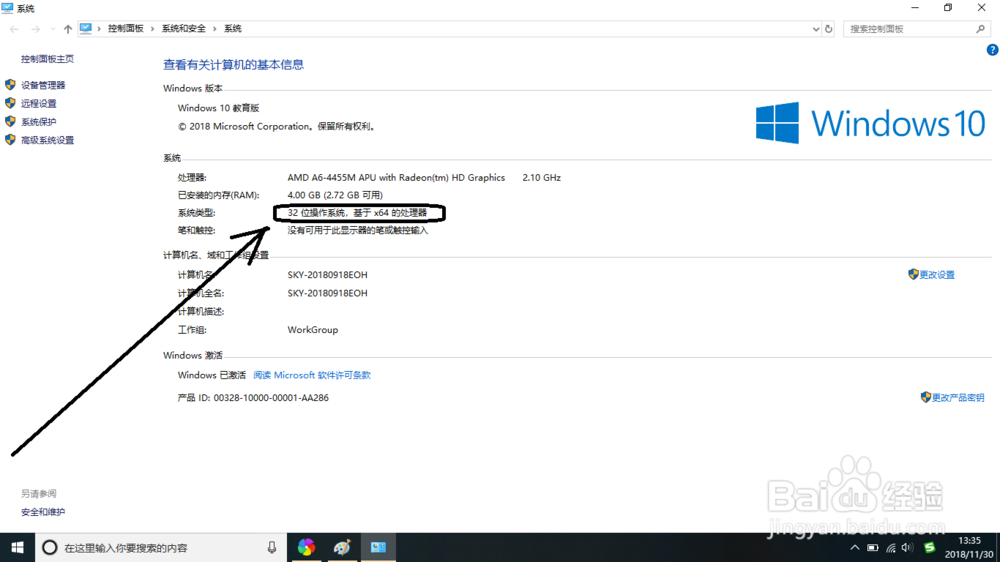
Task: Select the product ID 00328-10000-00001-AA286
Action: 271,397
